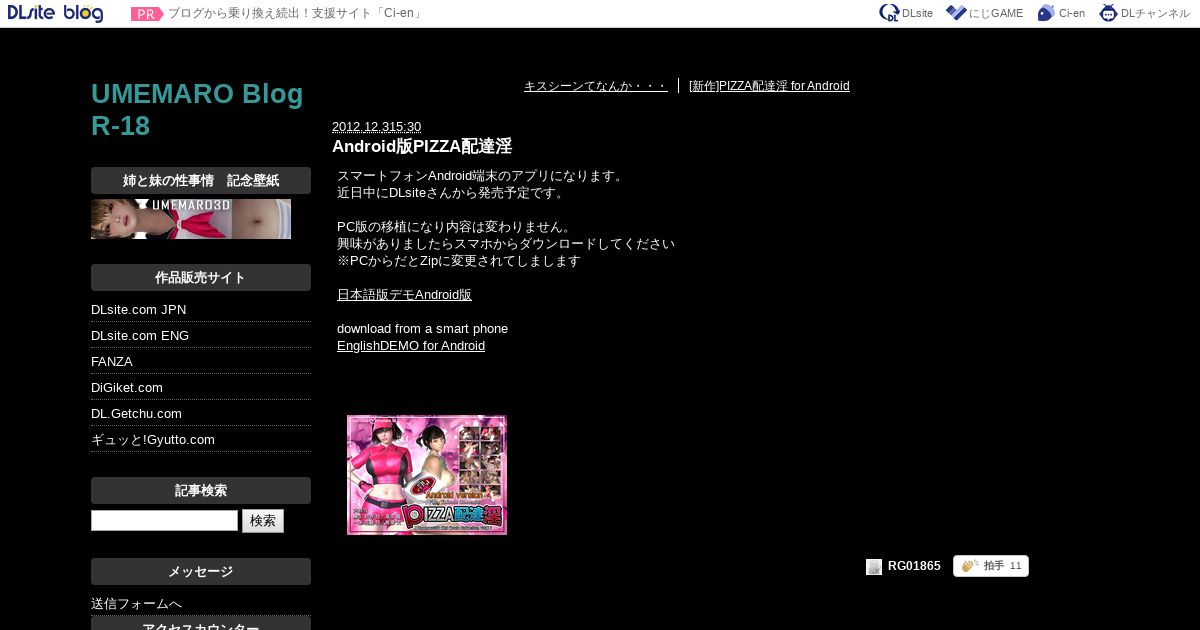Click the DLチャンネル icon
Screen dimensions: 1200x630
(x=1108, y=13)
